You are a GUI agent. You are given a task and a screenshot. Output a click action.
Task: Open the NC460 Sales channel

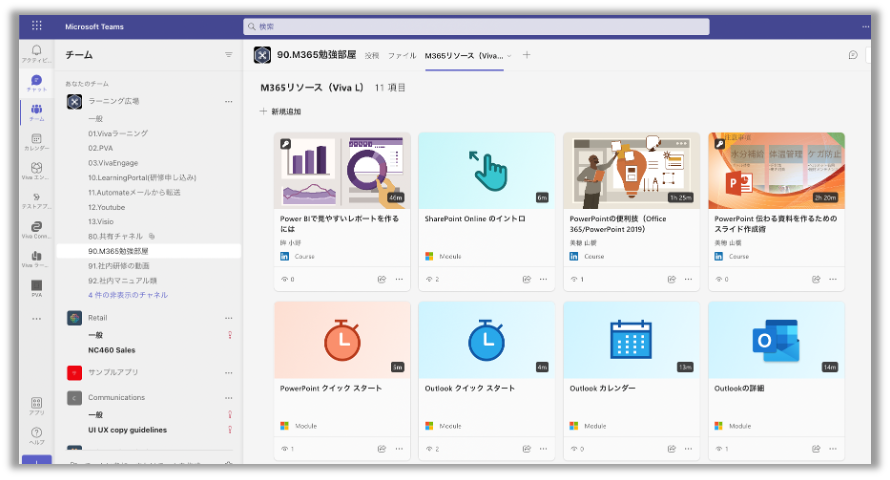[112, 350]
